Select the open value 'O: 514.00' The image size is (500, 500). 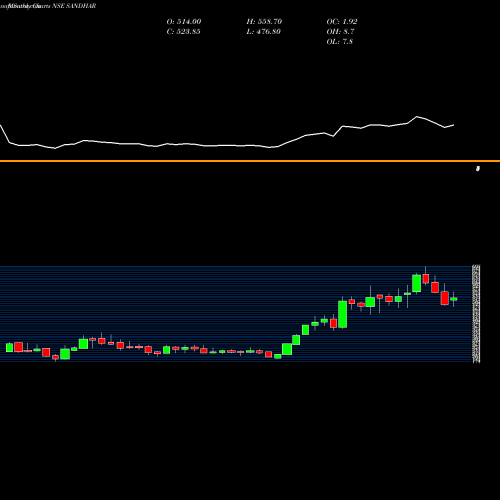(184, 22)
